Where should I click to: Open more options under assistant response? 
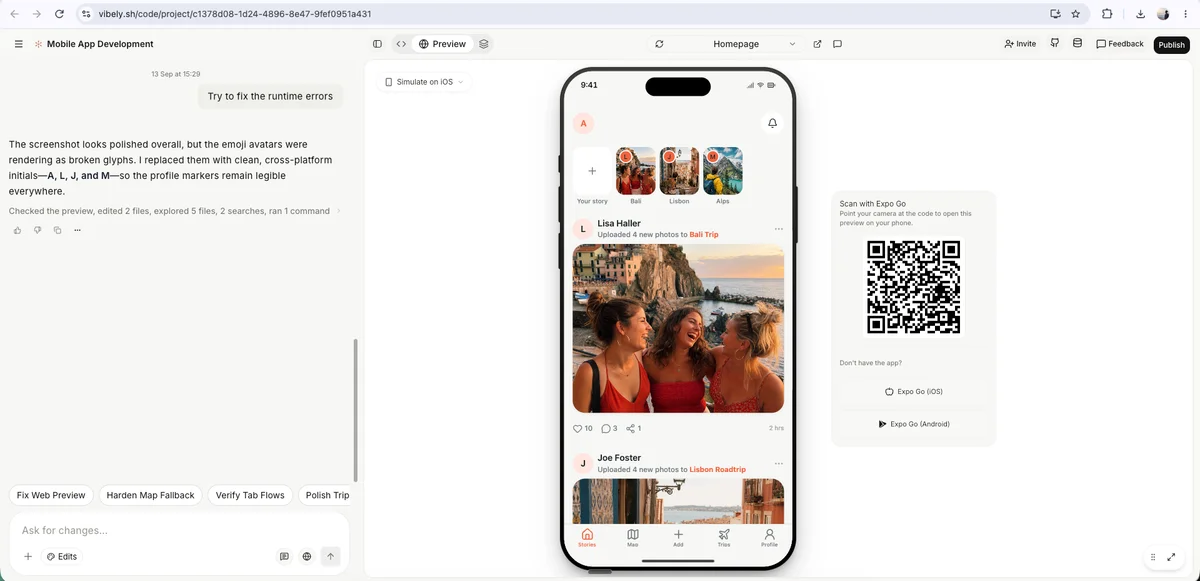[x=77, y=230]
